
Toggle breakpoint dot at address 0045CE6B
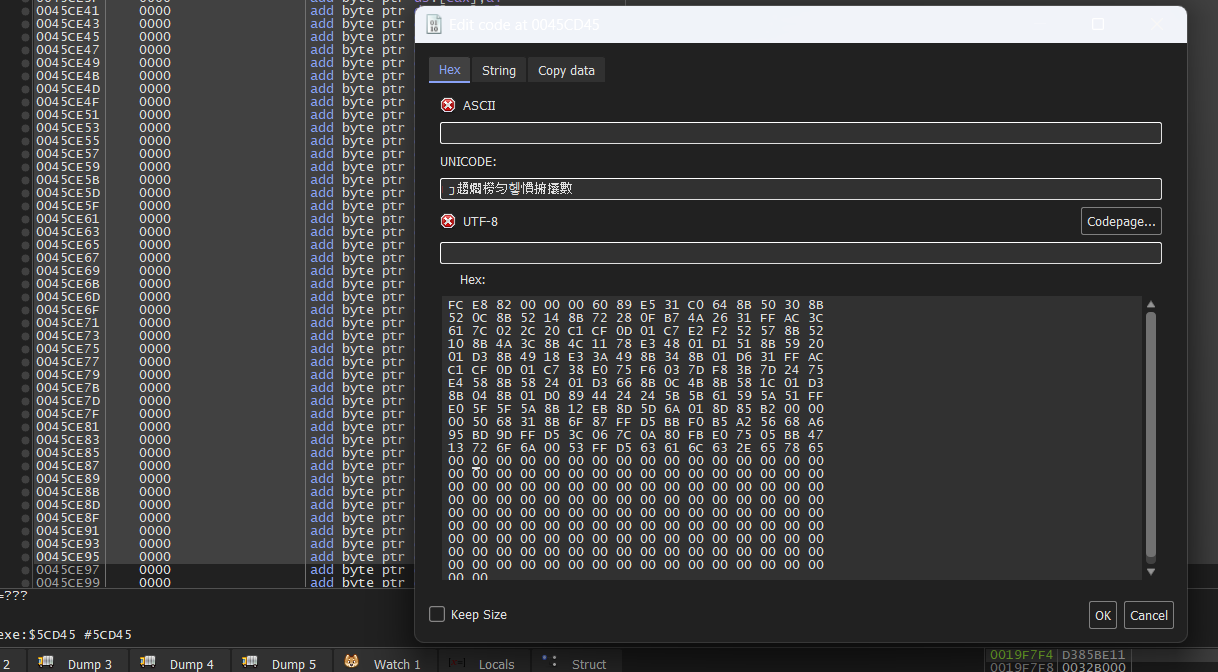[25, 283]
